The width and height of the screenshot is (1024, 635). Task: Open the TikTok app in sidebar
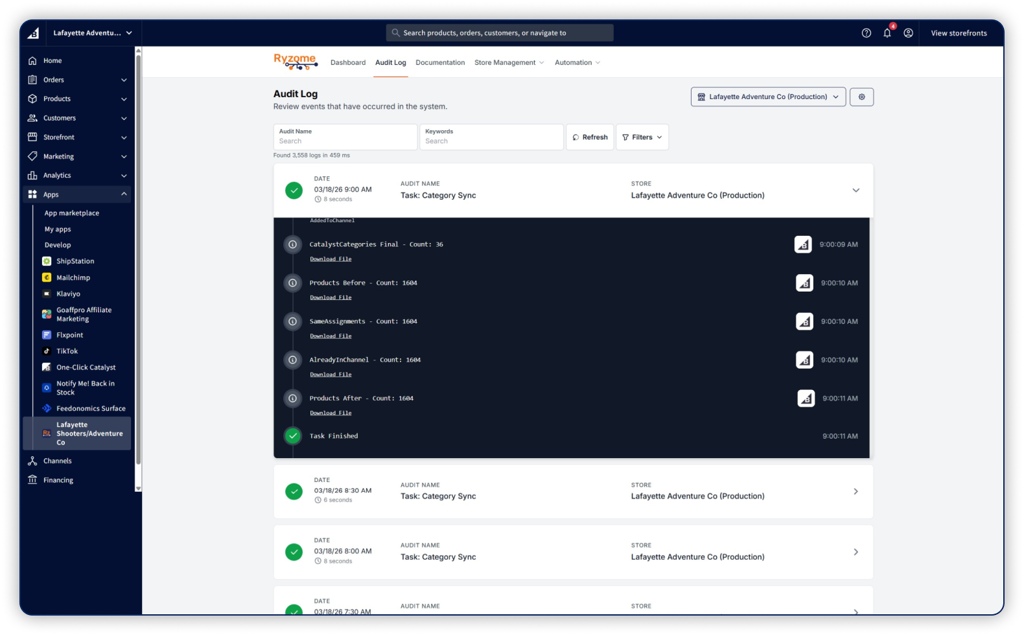tap(67, 351)
